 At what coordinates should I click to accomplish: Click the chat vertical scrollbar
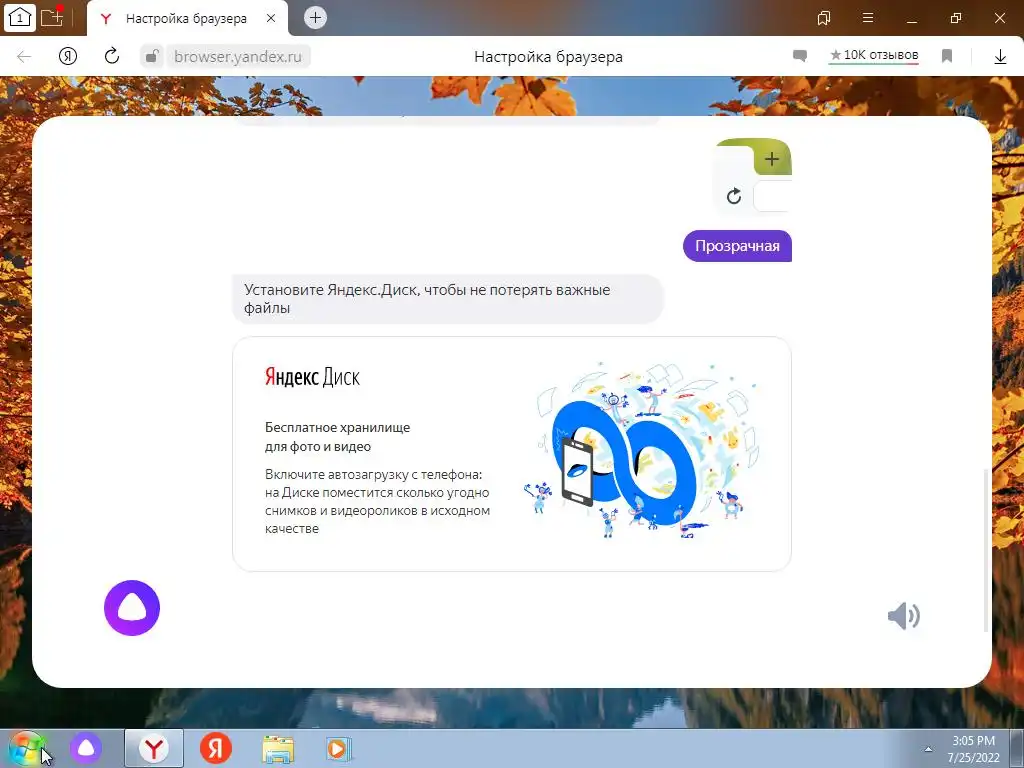pos(986,551)
